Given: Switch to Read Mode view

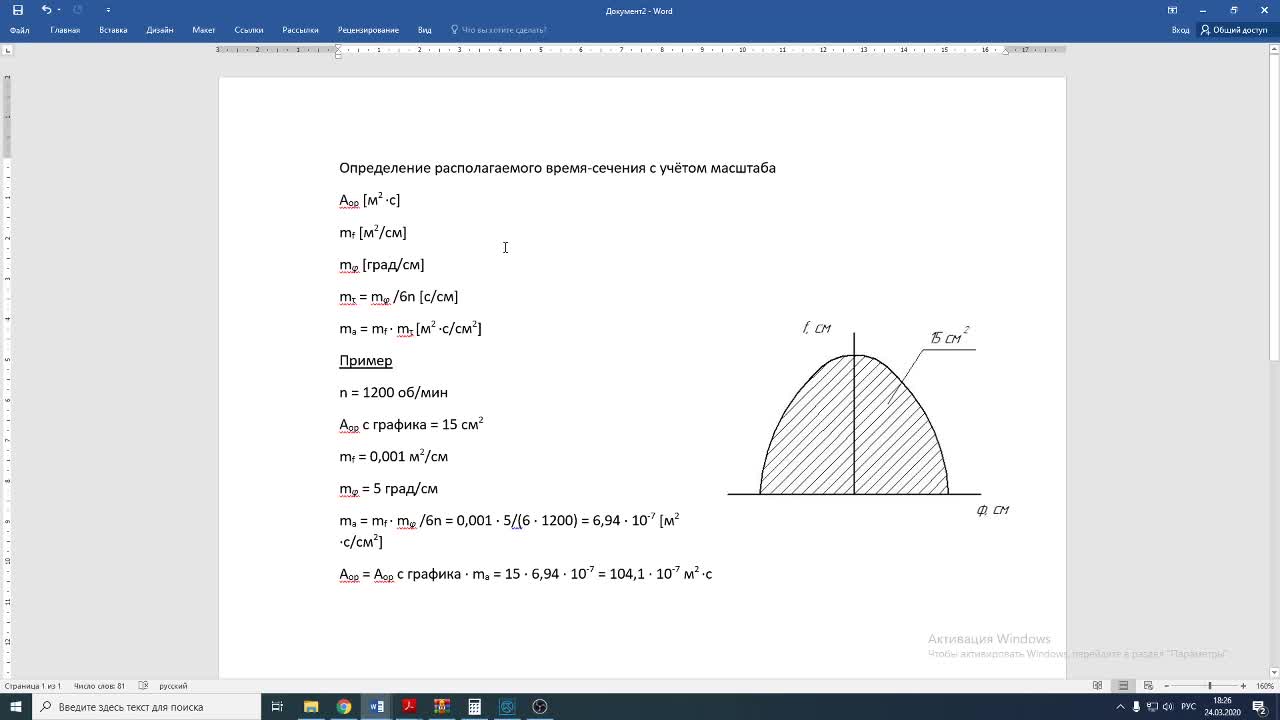Looking at the screenshot, I should click(x=1097, y=686).
